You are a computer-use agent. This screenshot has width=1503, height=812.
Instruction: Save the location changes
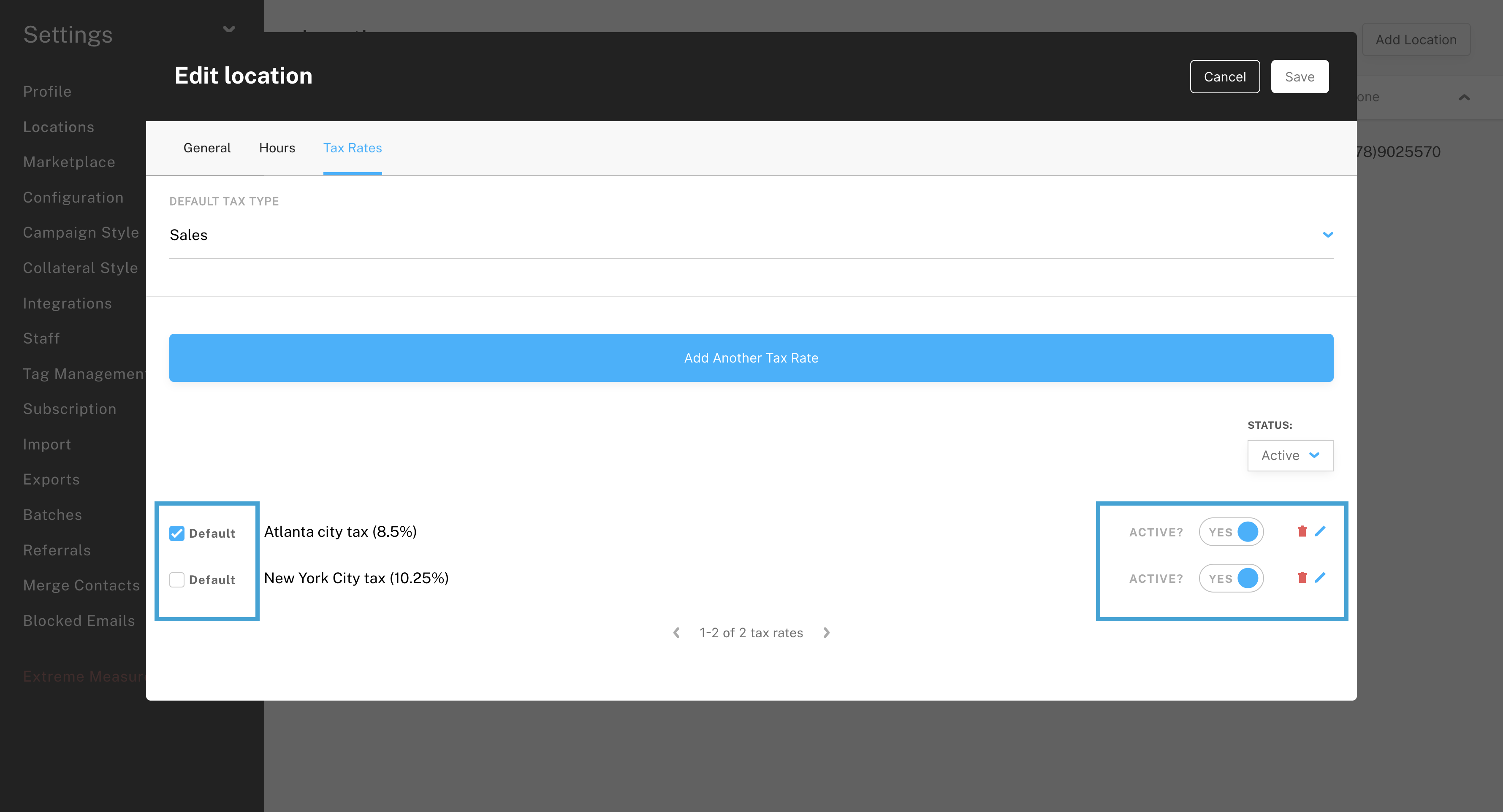[1300, 76]
